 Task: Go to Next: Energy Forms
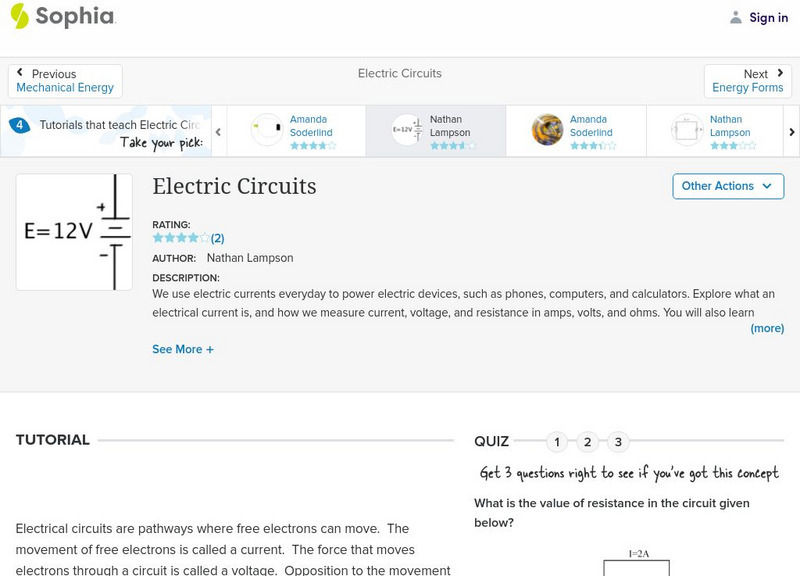747,81
